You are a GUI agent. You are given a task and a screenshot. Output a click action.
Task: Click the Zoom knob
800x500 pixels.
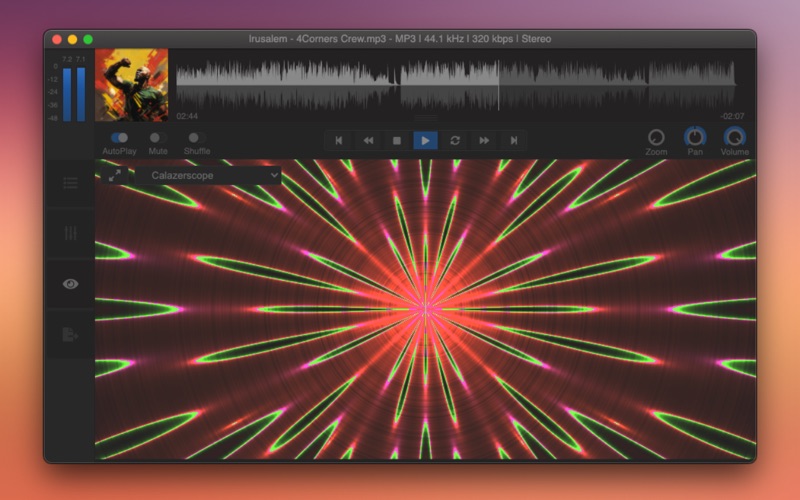pyautogui.click(x=656, y=137)
